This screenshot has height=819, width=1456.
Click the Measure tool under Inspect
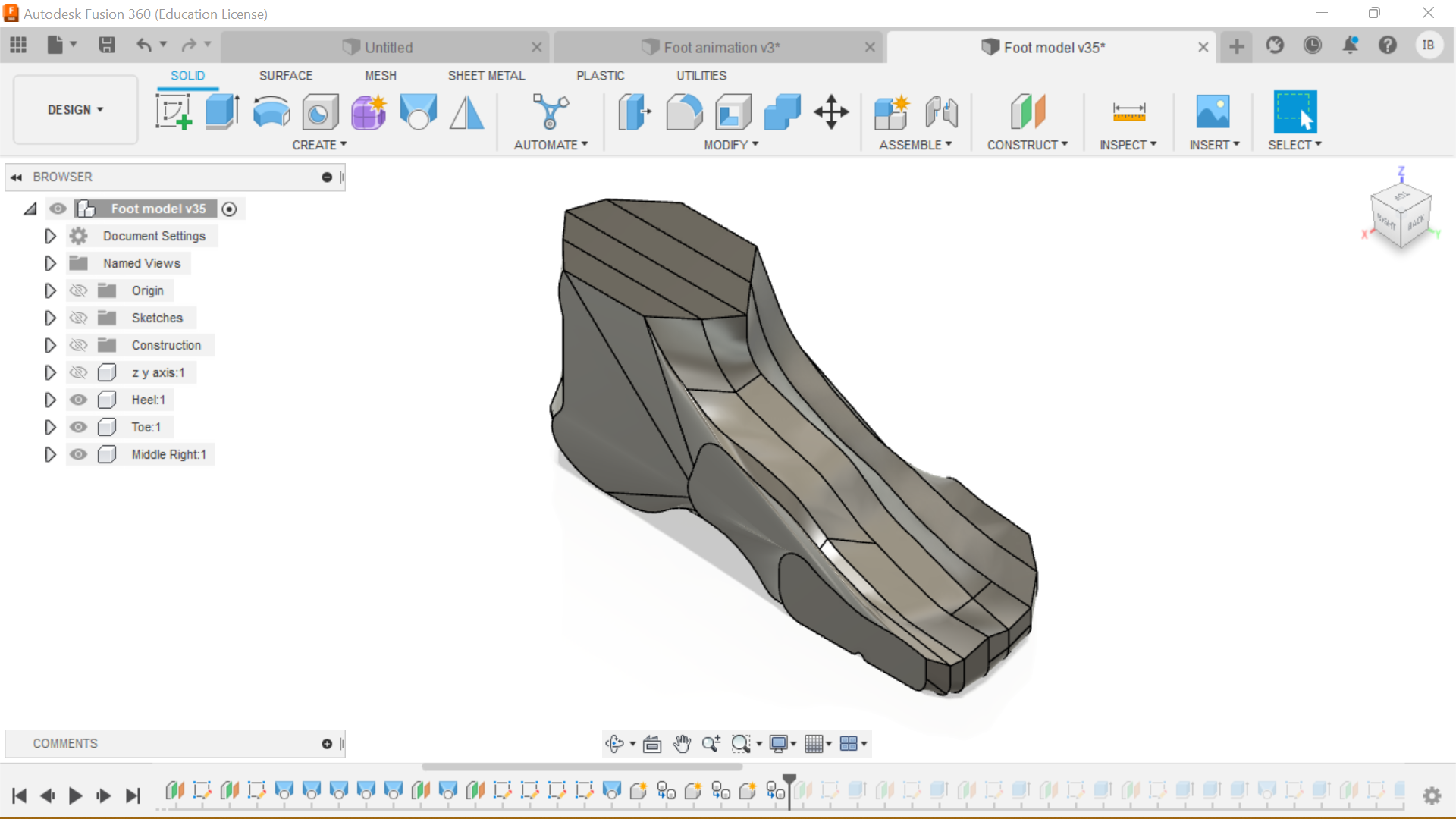coord(1128,112)
